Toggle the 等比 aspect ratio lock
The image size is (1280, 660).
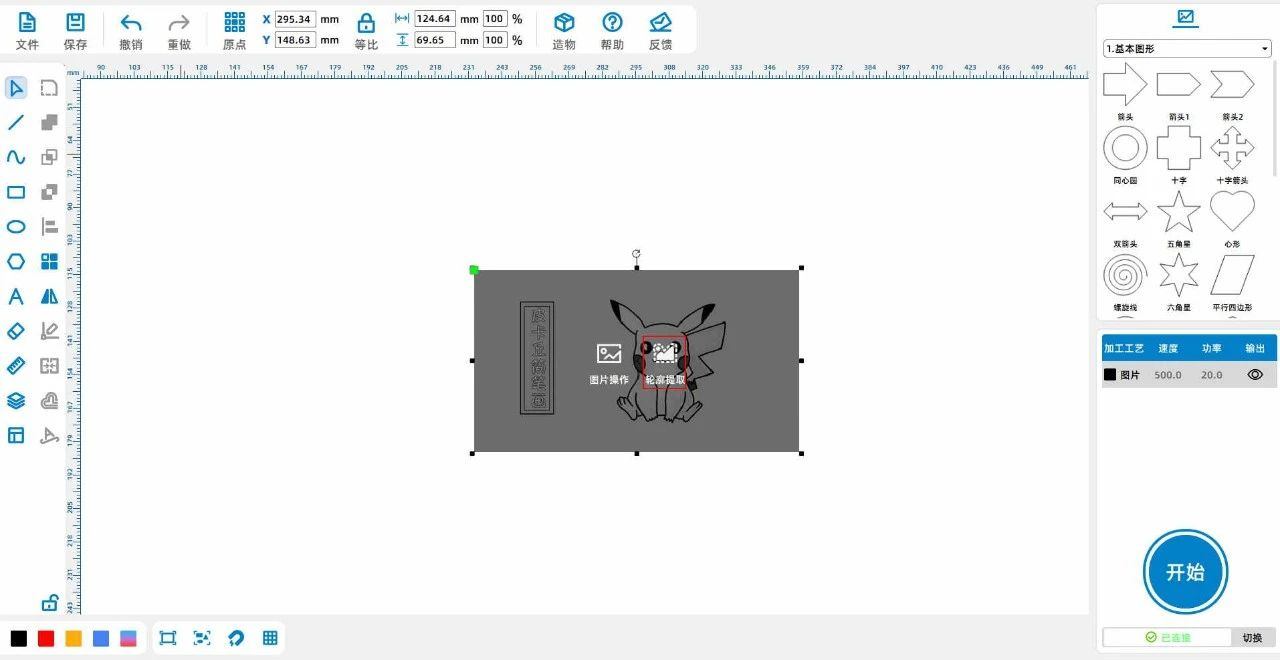coord(366,24)
